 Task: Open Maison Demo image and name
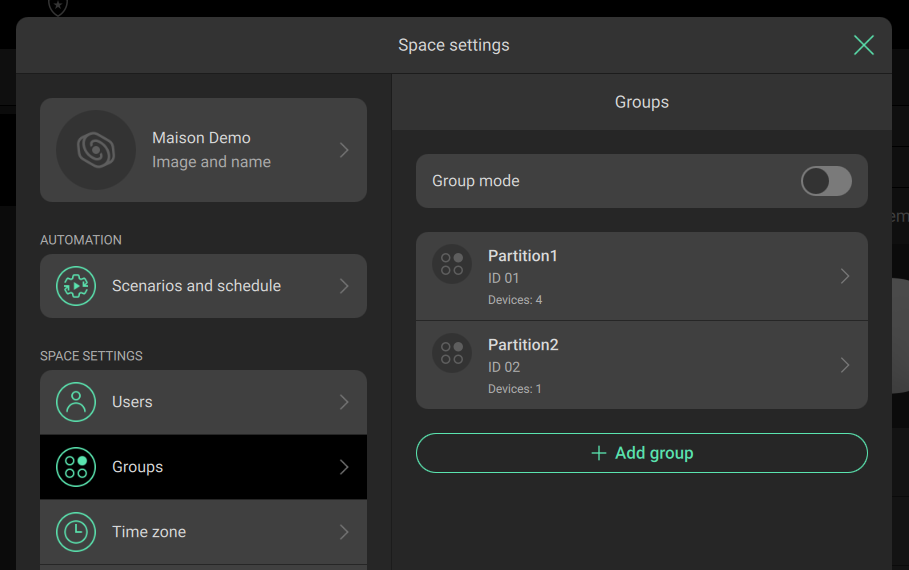tap(203, 150)
